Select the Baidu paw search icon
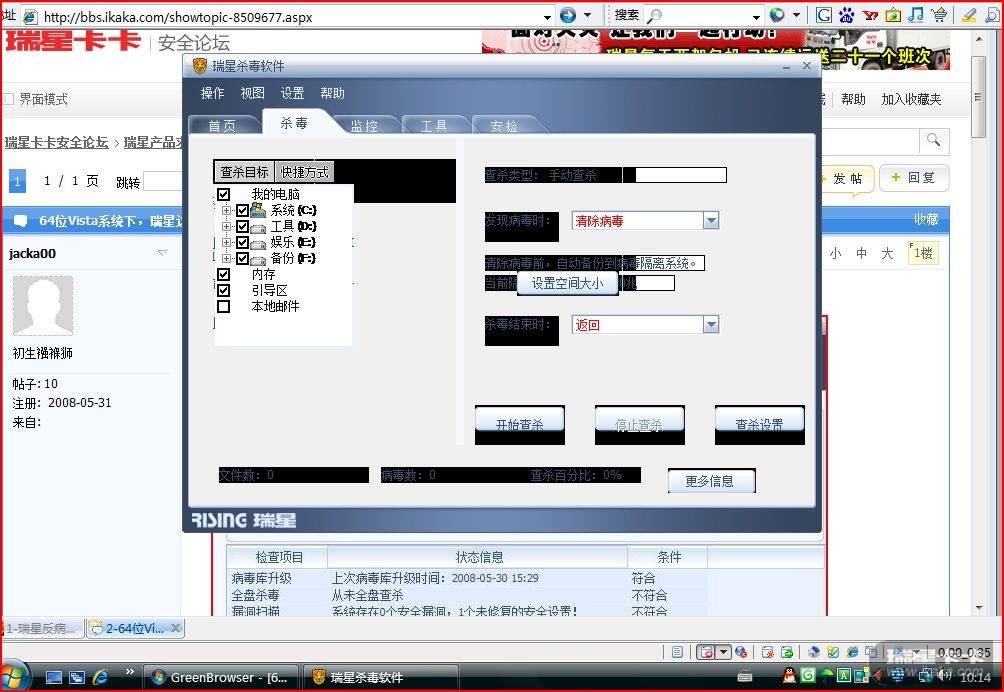The width and height of the screenshot is (1004, 692). click(x=846, y=14)
